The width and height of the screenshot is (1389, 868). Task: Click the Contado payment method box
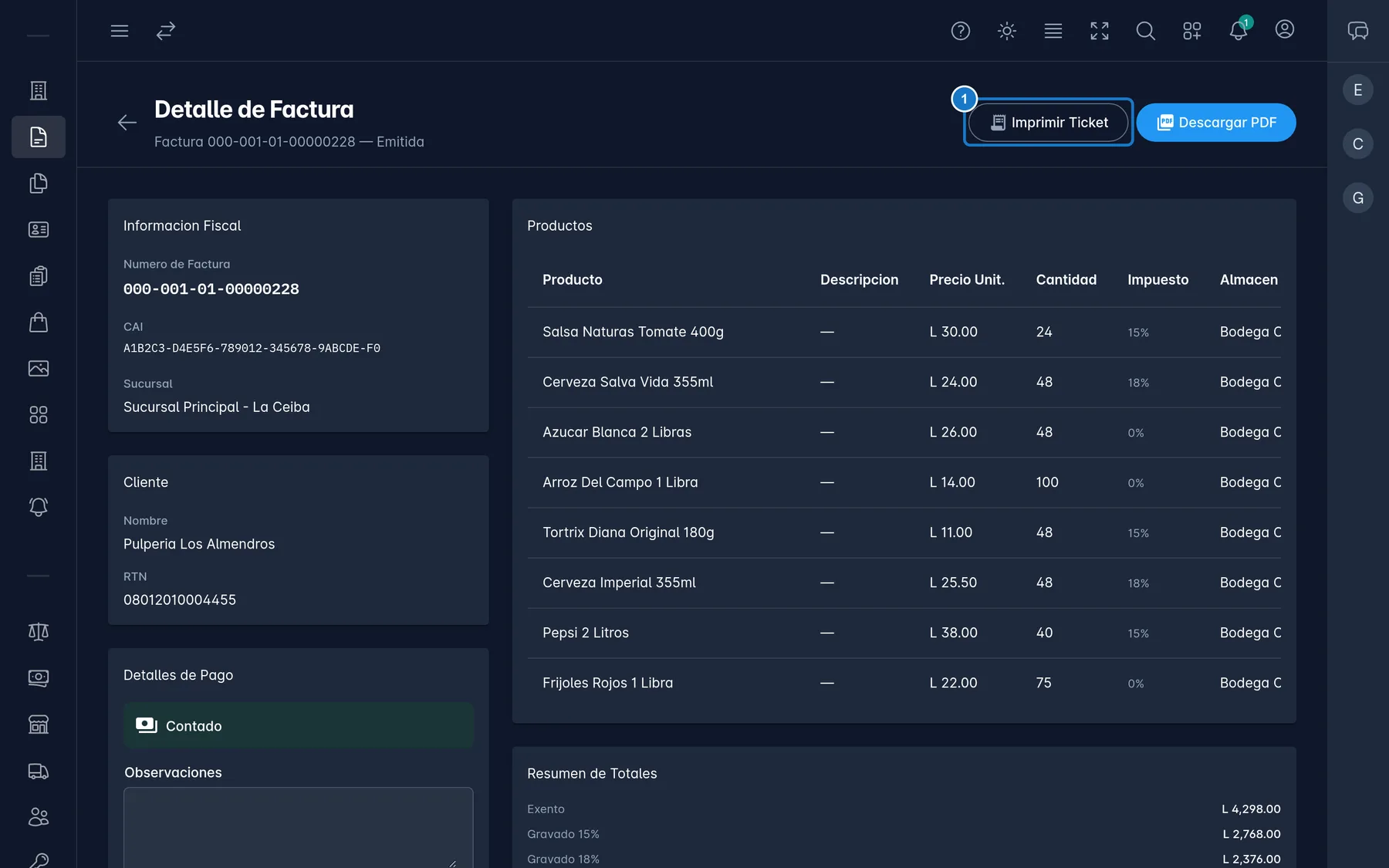point(299,725)
